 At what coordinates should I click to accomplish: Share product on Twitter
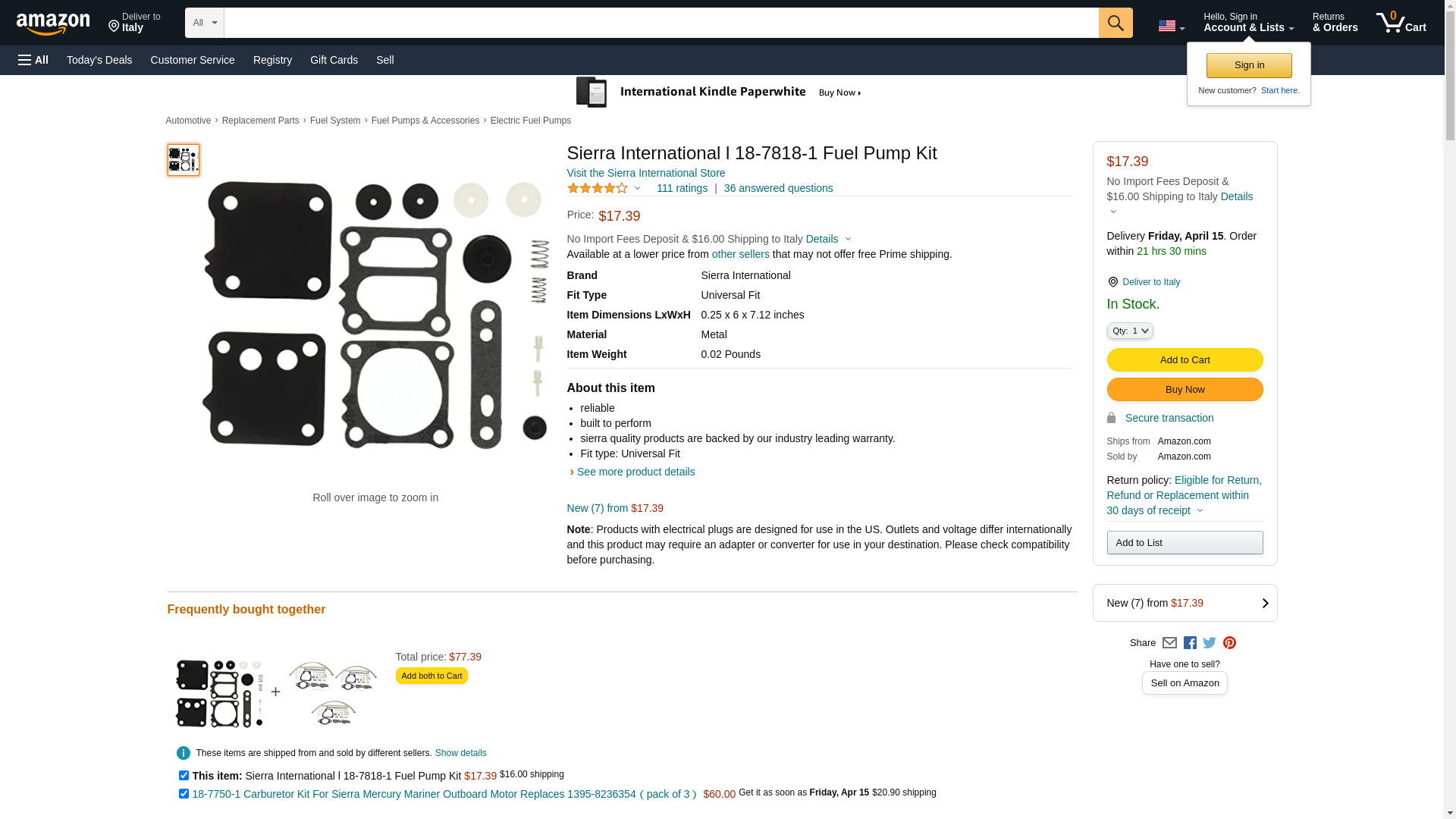tap(1210, 643)
